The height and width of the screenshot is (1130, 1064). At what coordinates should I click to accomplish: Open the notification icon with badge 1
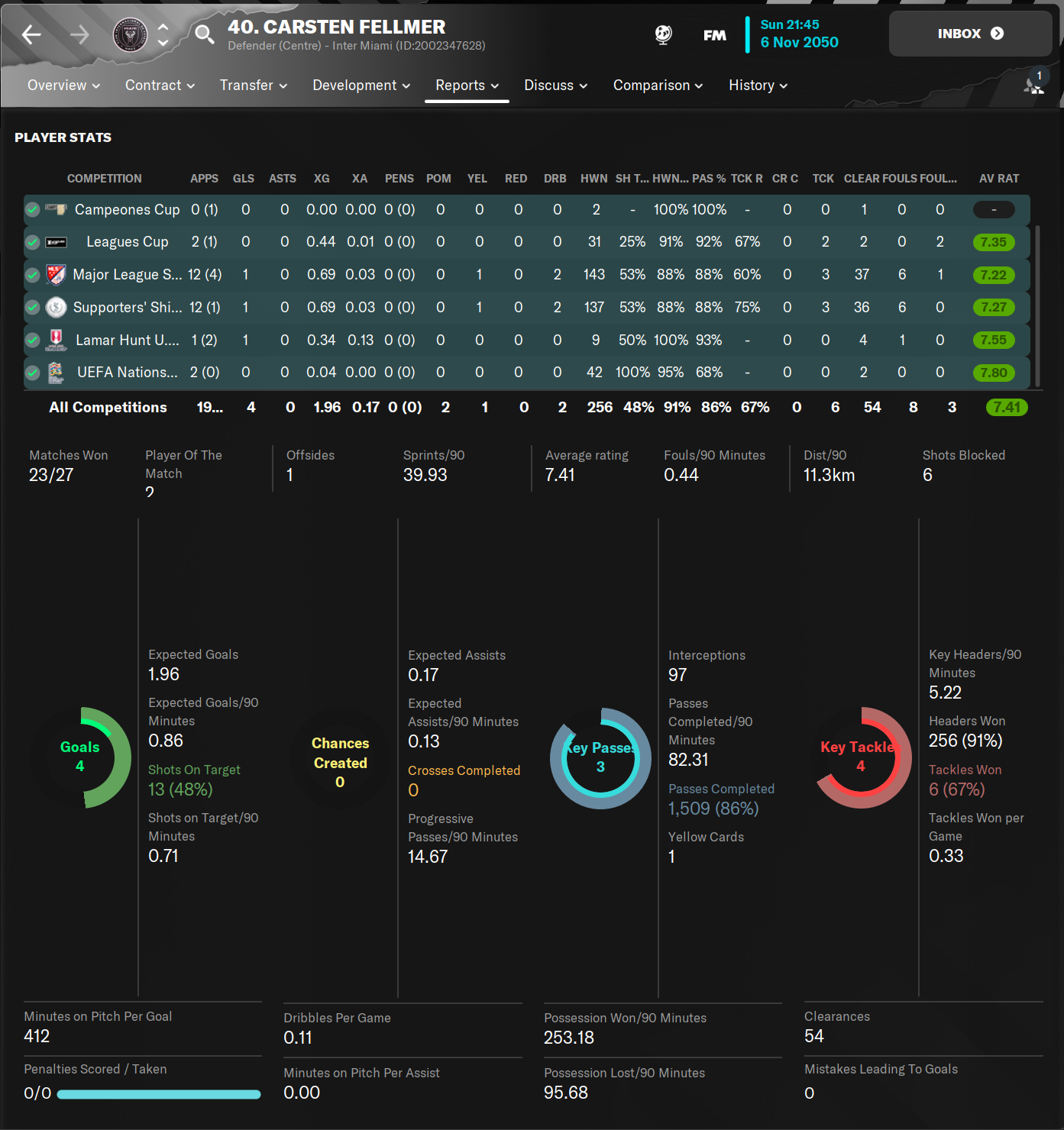tap(1034, 82)
